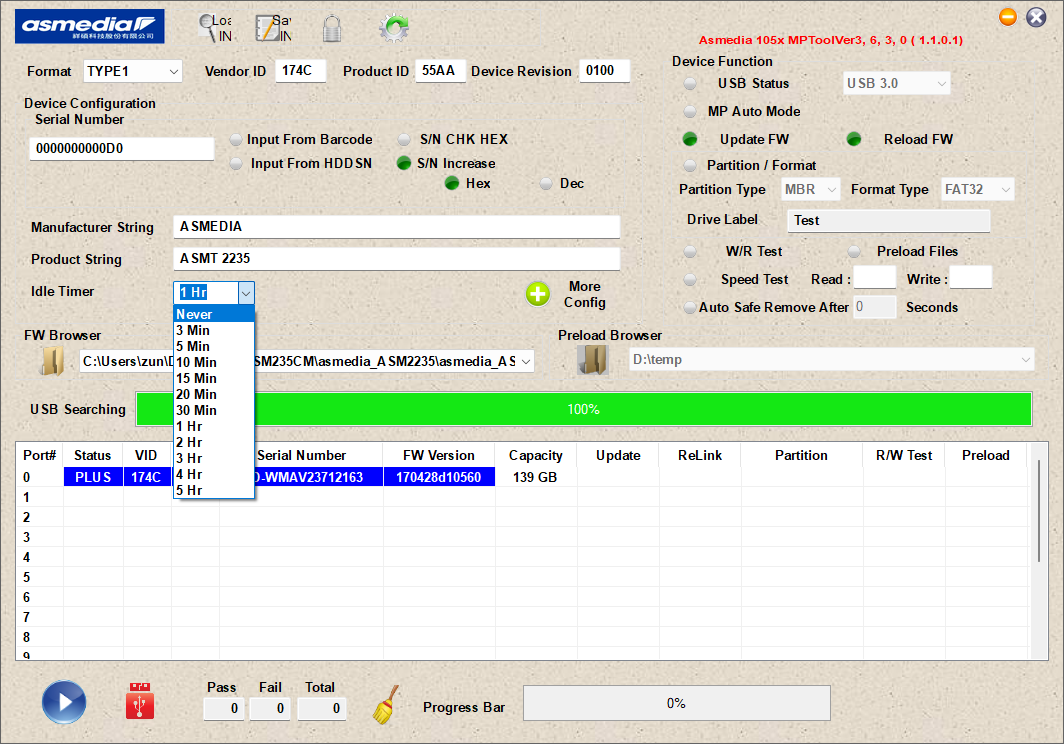
Task: Click the broom clear counters icon
Action: pyautogui.click(x=384, y=705)
